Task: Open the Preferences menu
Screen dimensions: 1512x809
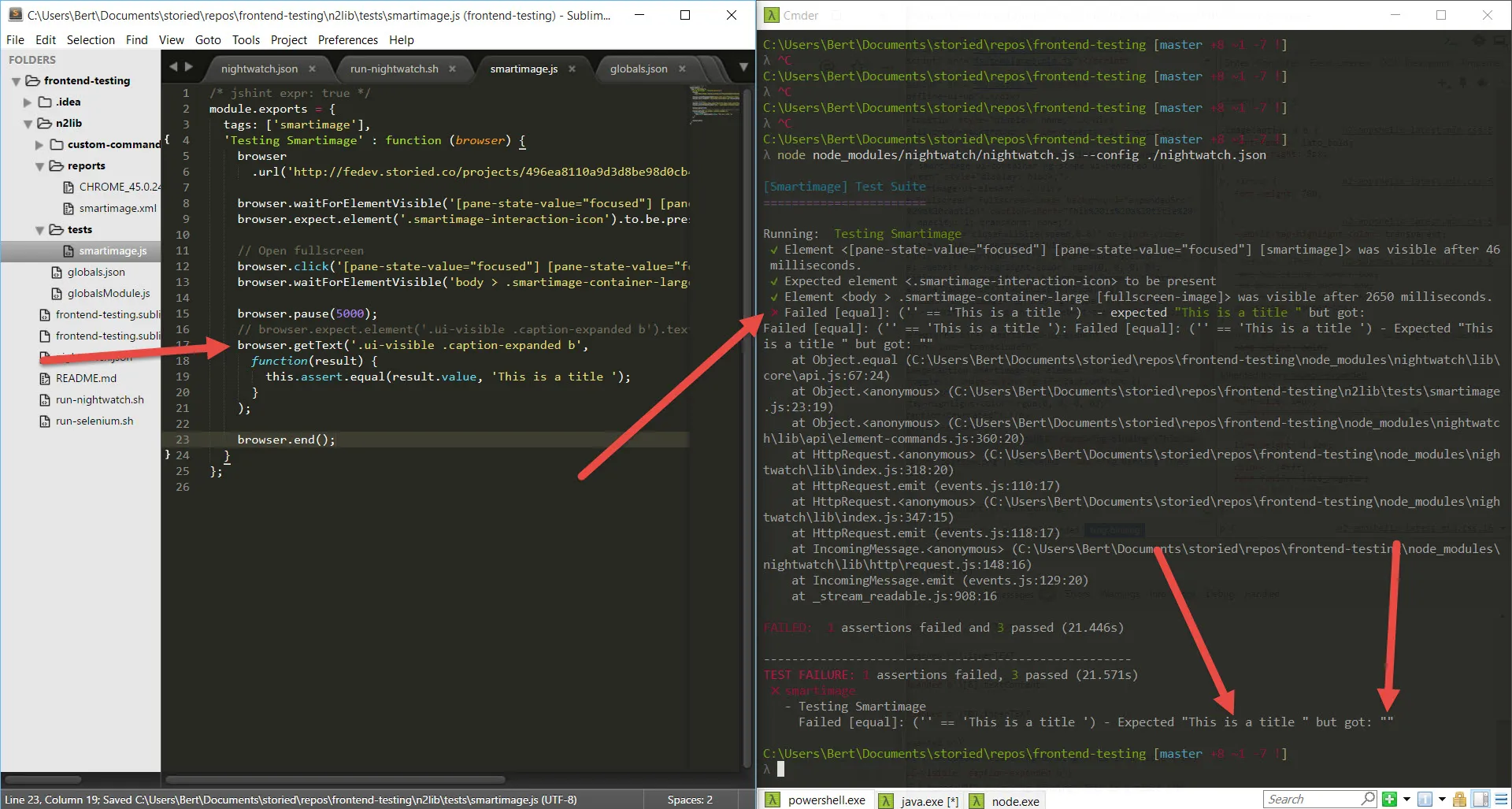Action: [x=348, y=39]
